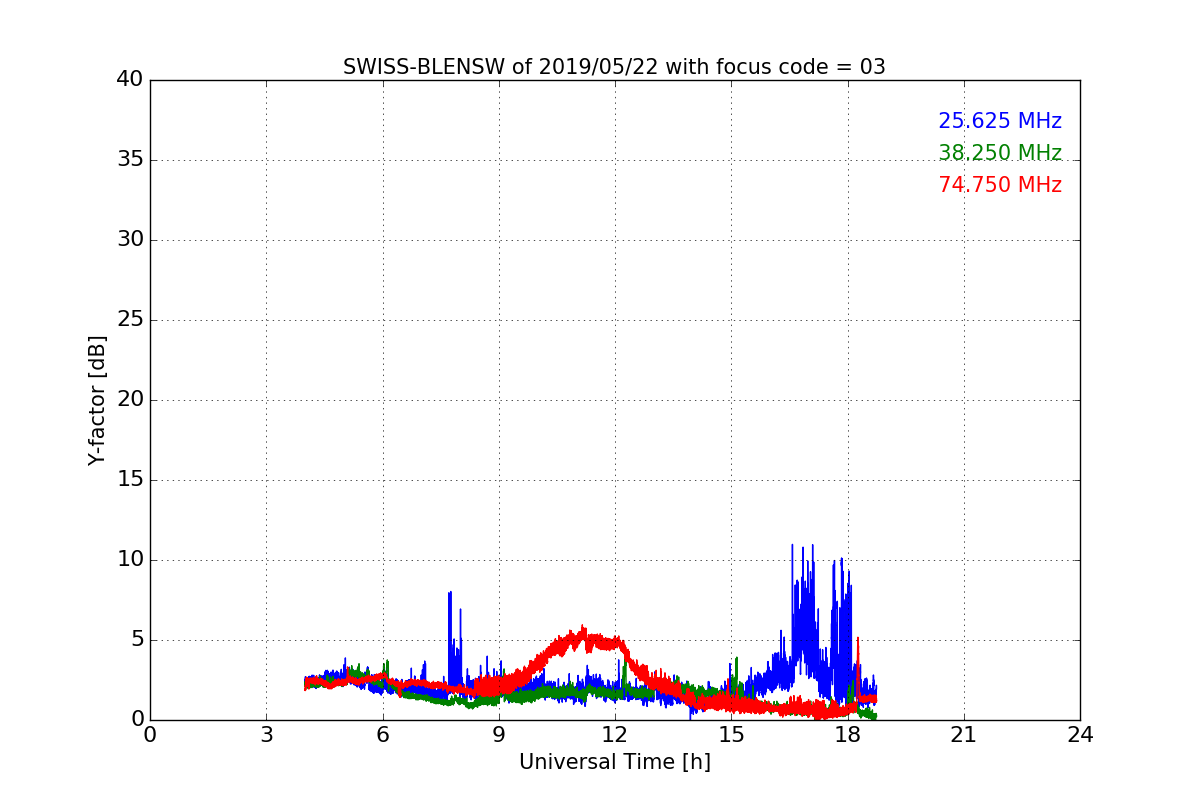Click the y-axis tick label 40
The height and width of the screenshot is (800, 1200).
pos(129,80)
